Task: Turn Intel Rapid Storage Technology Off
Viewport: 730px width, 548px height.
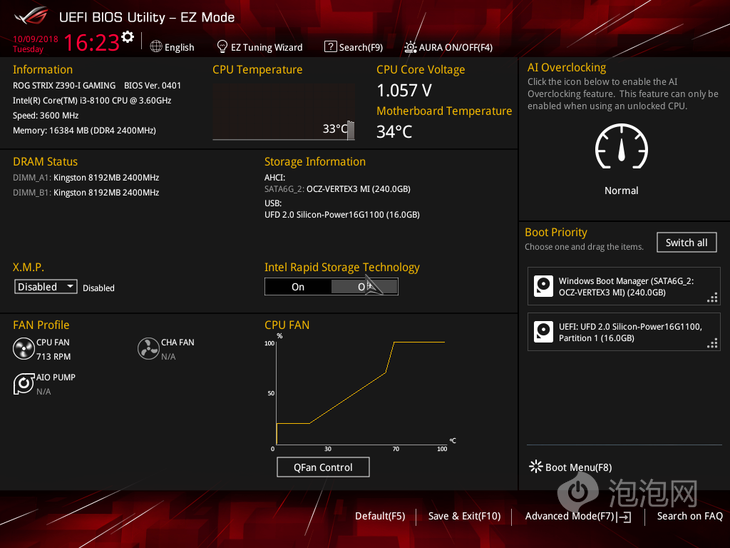Action: pyautogui.click(x=365, y=287)
